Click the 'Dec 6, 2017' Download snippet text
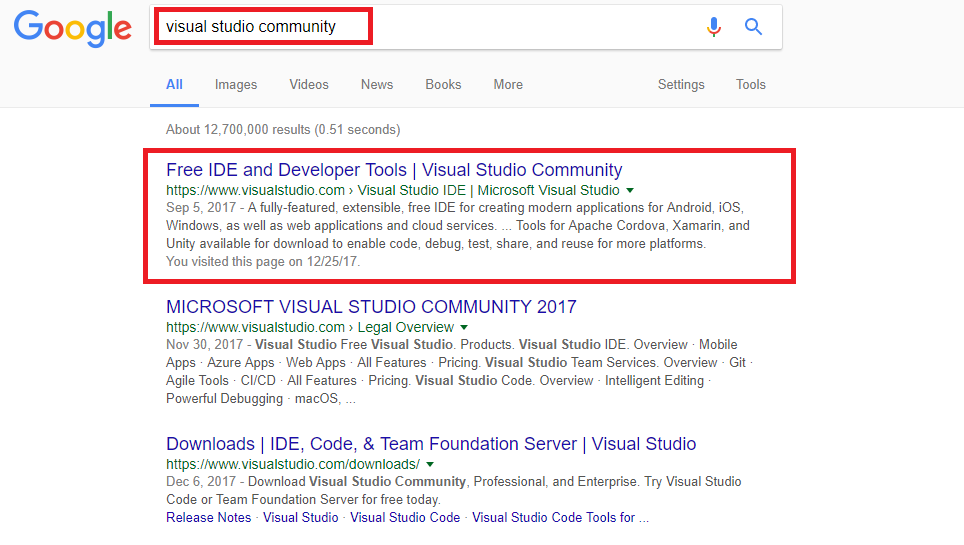 pos(454,490)
